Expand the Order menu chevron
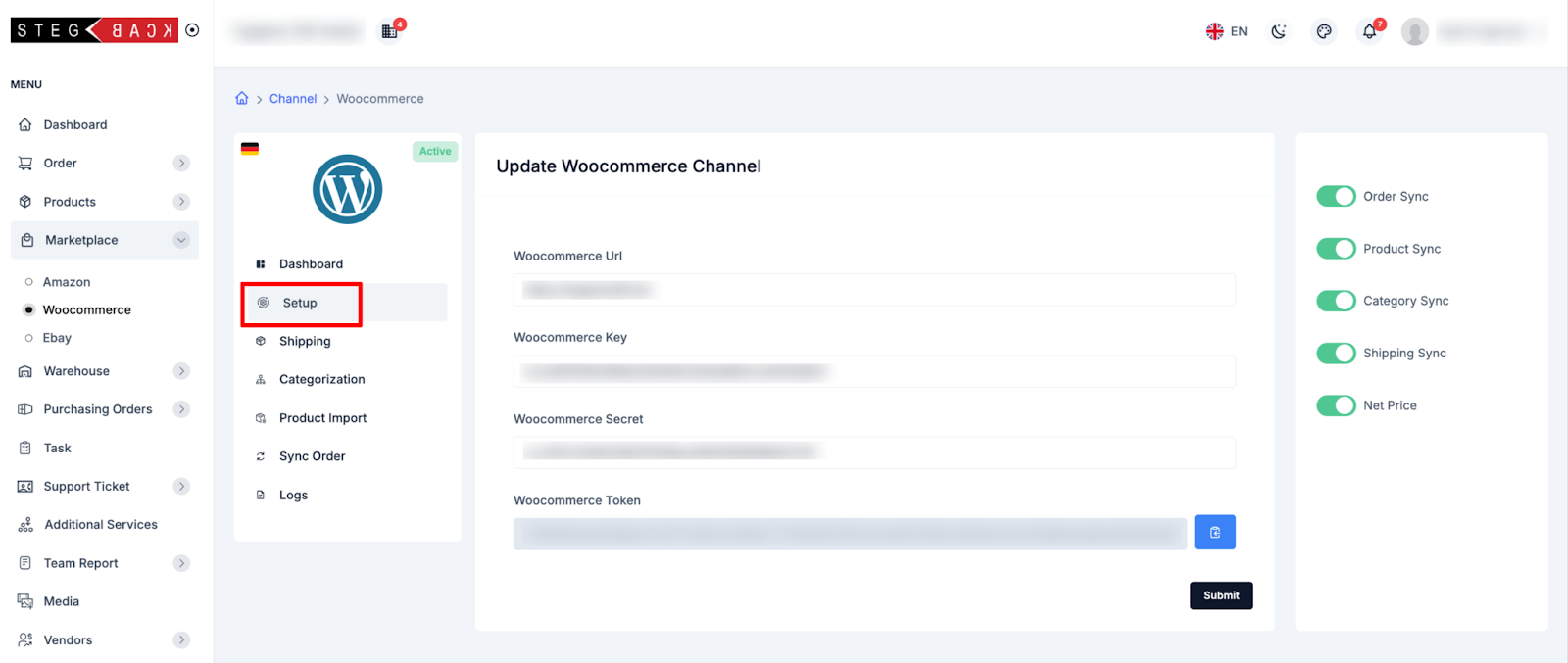This screenshot has height=663, width=1568. [x=181, y=163]
